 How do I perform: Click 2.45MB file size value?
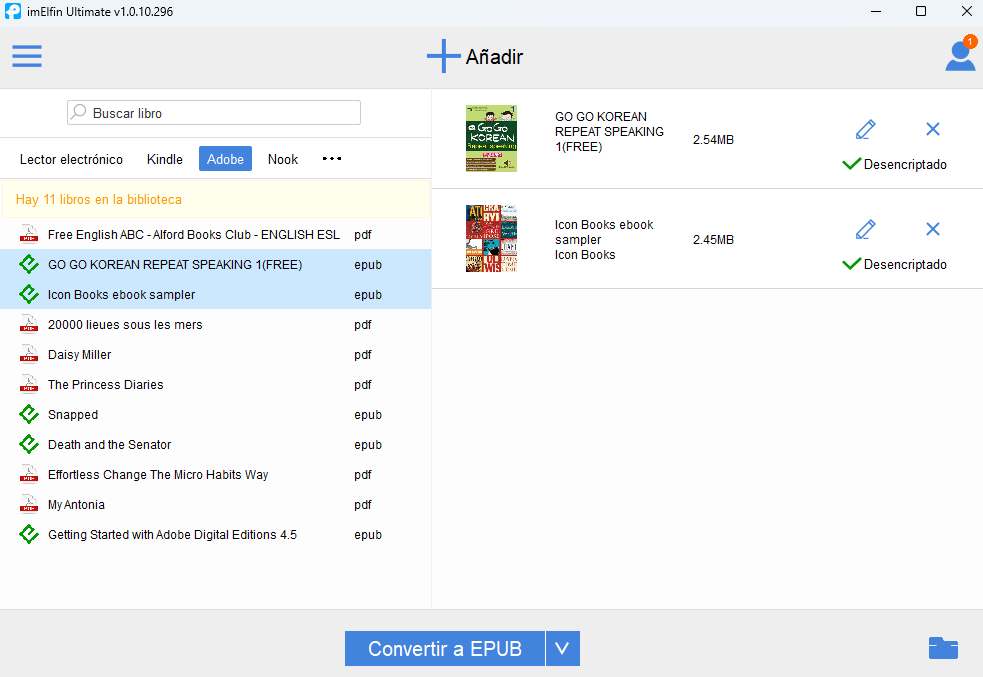(x=713, y=240)
